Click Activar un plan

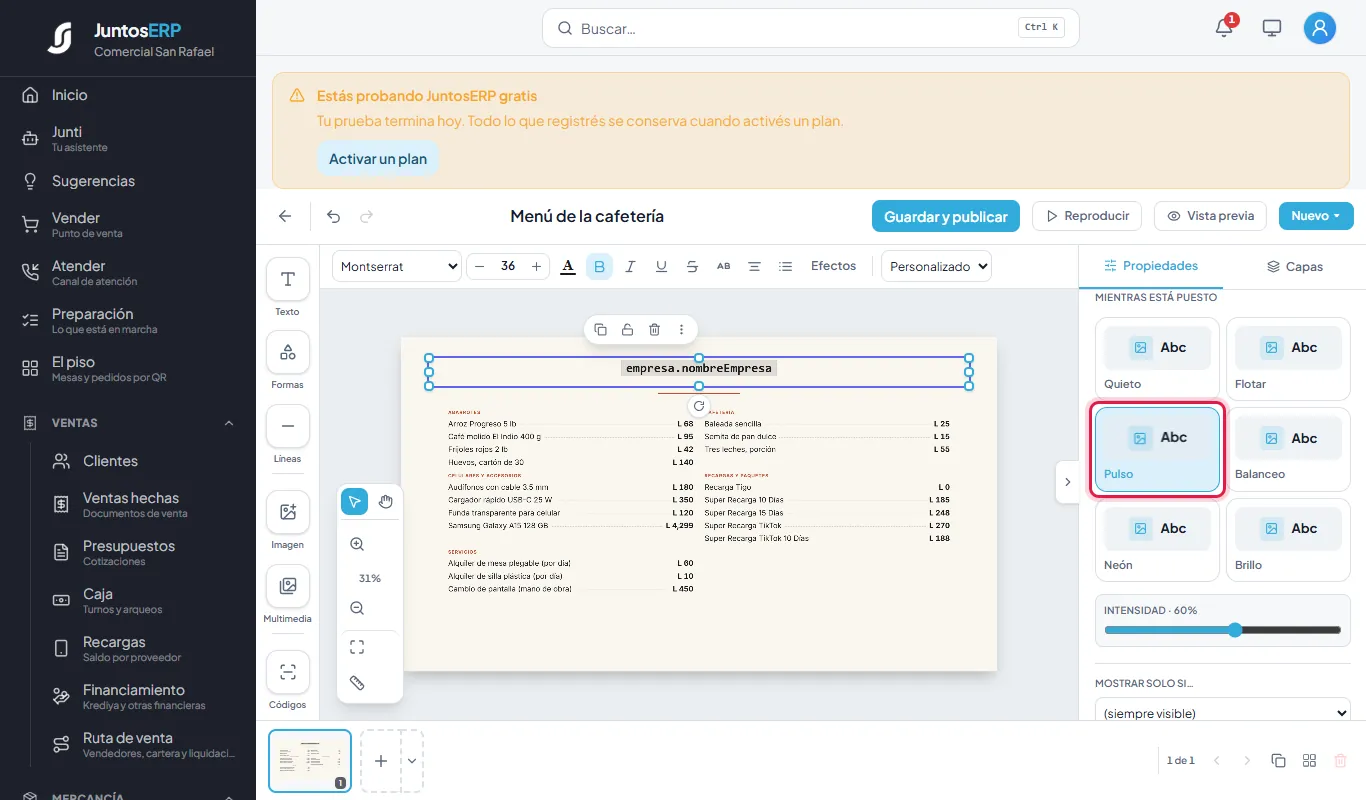[378, 159]
